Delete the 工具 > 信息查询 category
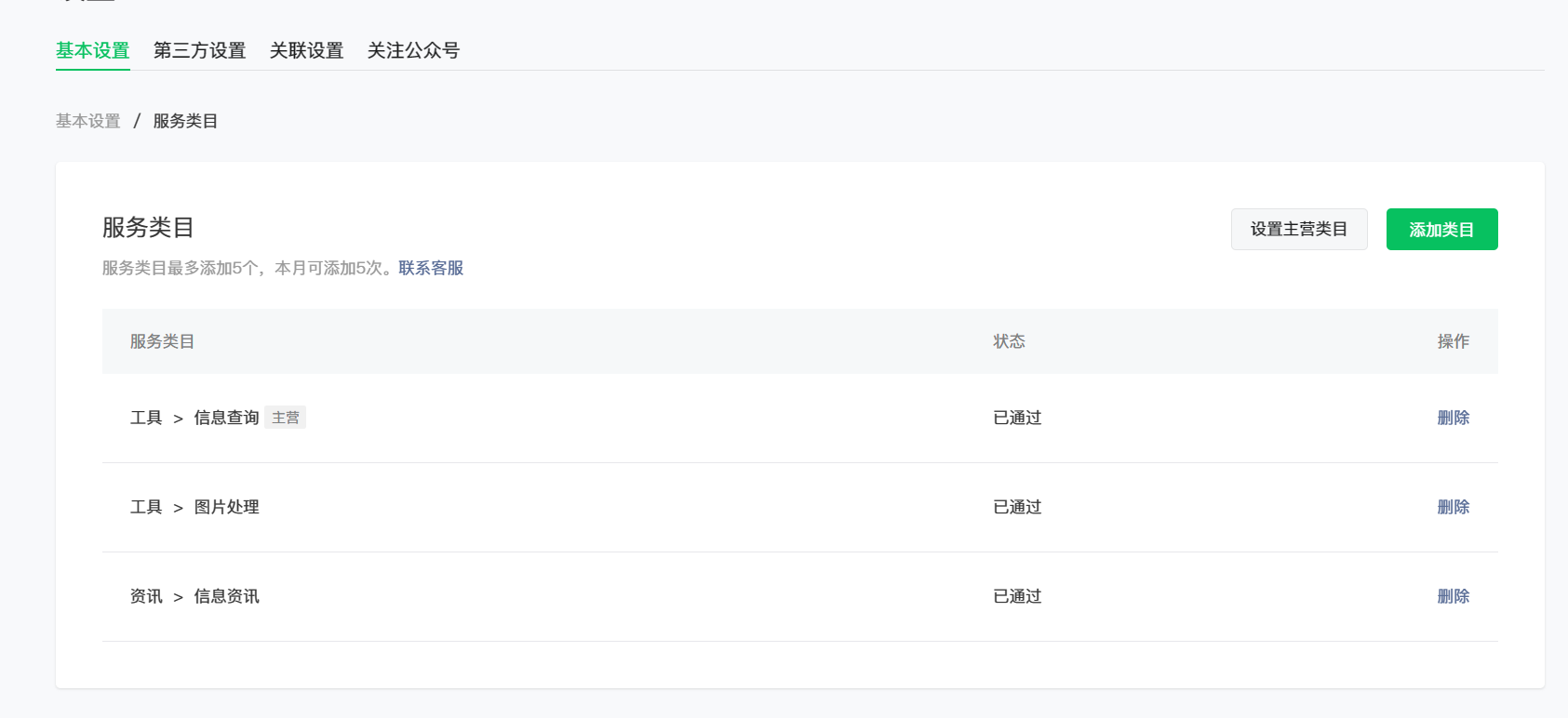The width and height of the screenshot is (1568, 718). [x=1453, y=418]
